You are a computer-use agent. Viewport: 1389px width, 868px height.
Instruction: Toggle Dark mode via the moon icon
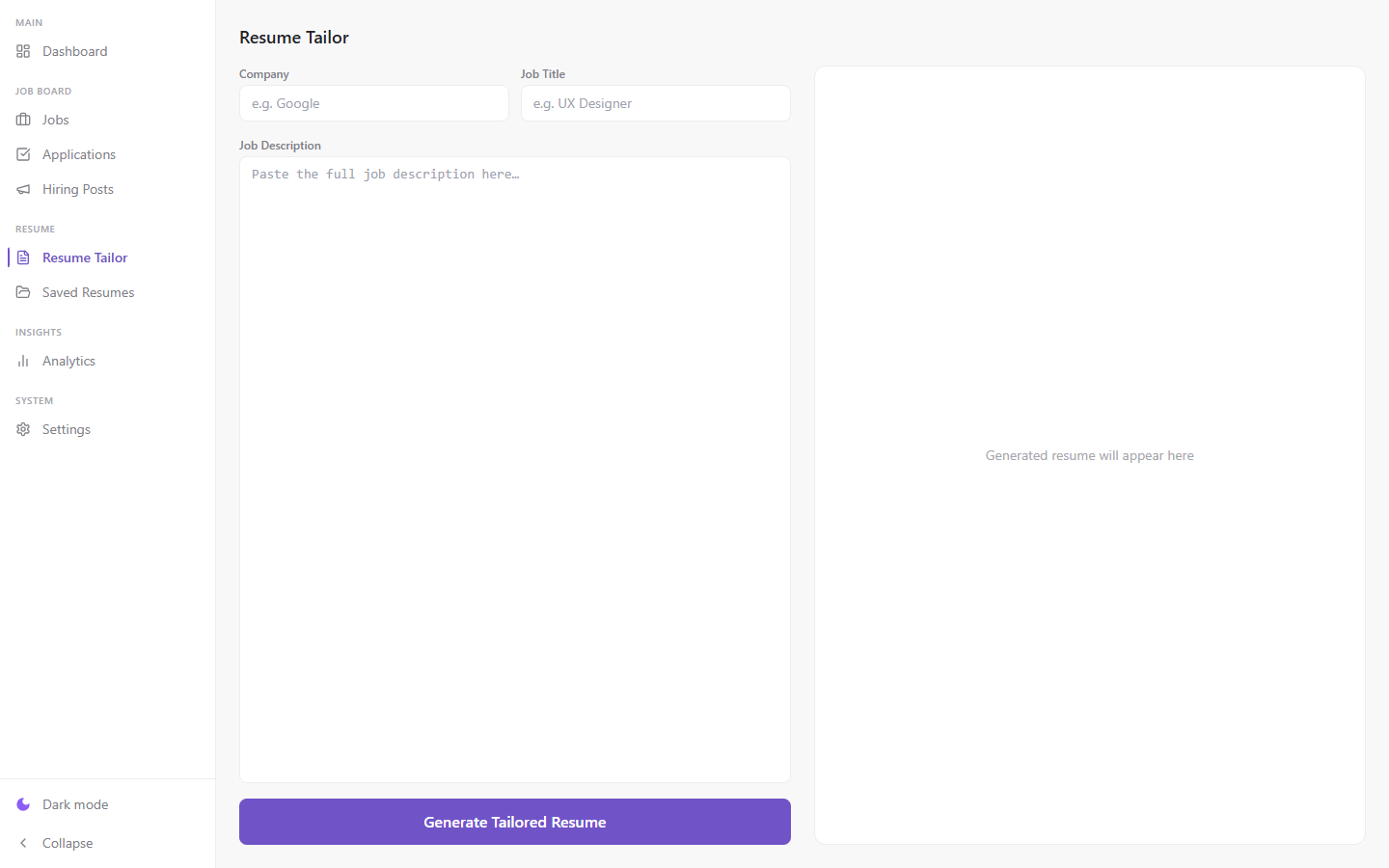[23, 804]
